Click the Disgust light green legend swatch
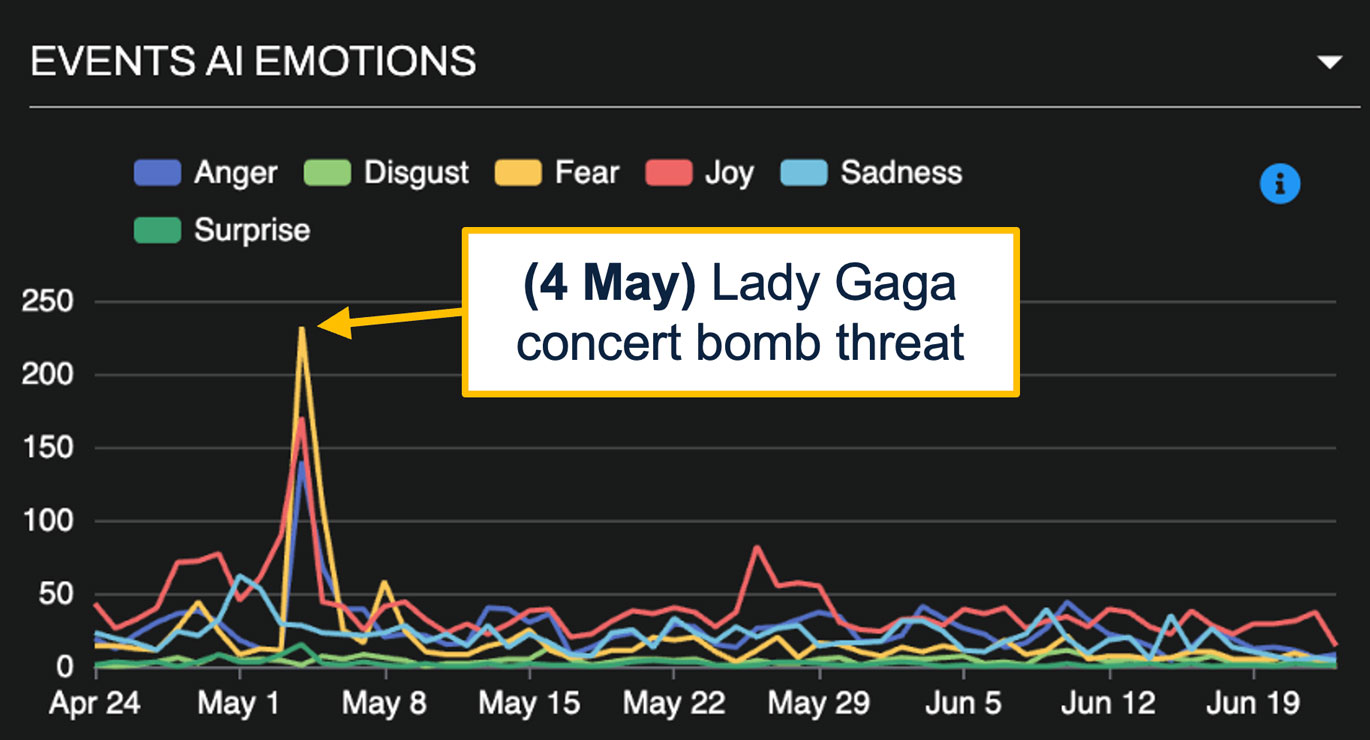Screen dimensions: 1370x740 tap(327, 173)
